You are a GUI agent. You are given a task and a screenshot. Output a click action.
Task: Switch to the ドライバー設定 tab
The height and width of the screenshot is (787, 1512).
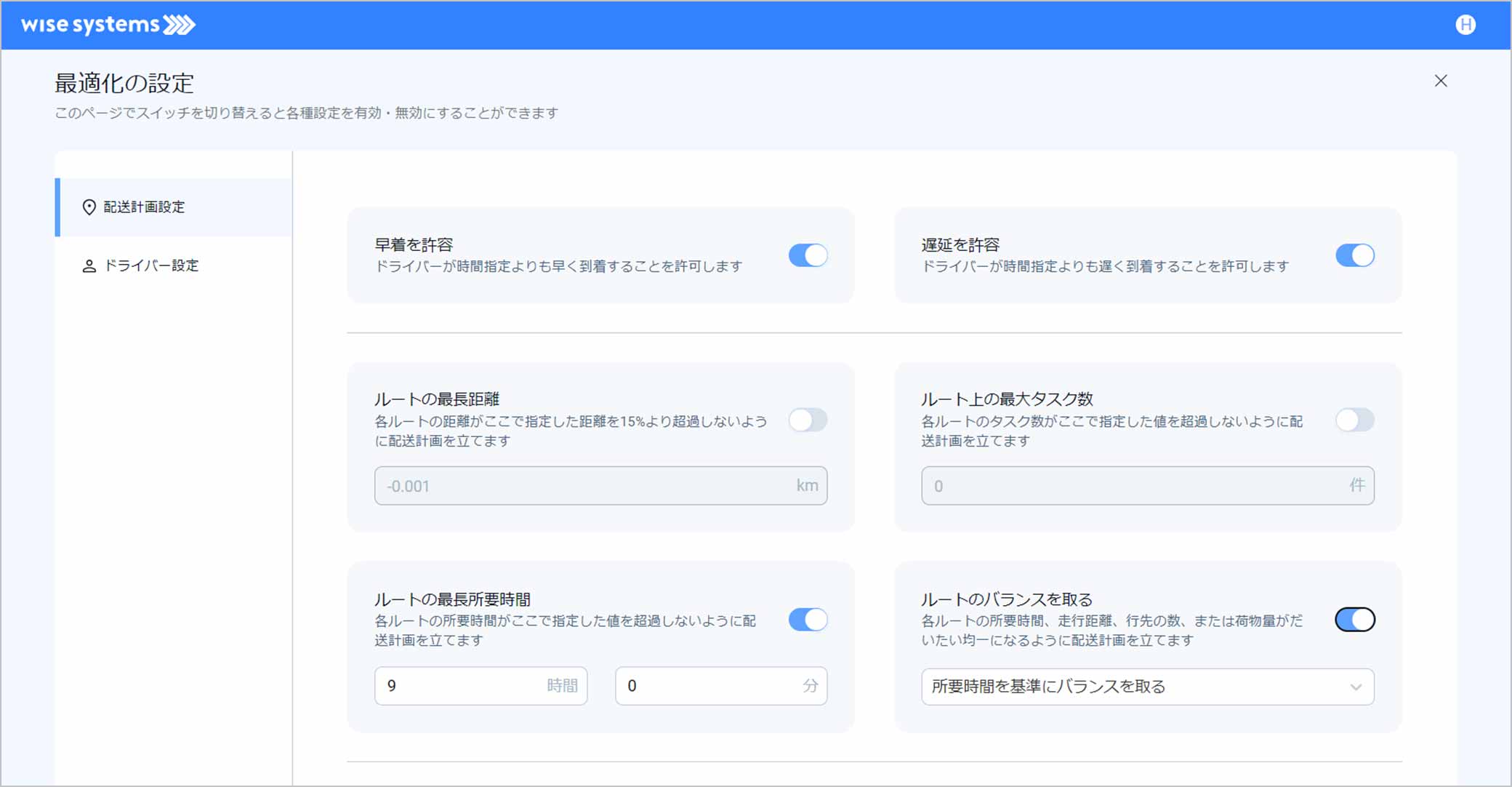click(x=151, y=265)
